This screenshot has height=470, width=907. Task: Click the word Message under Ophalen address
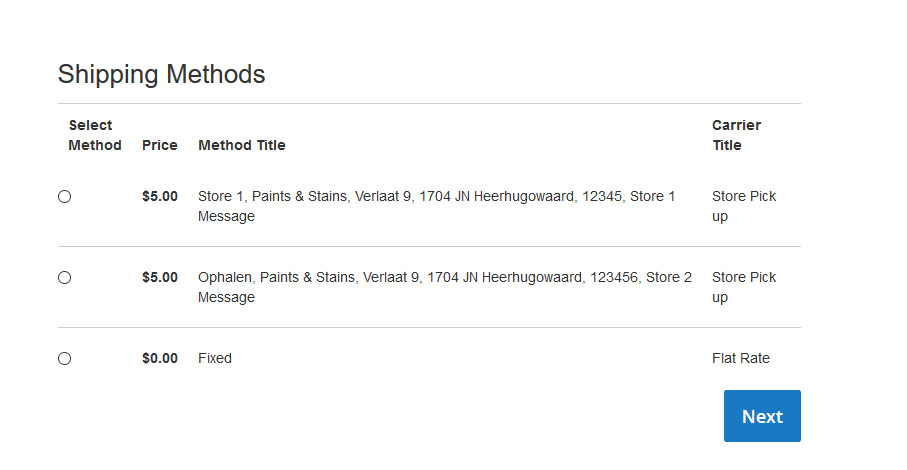click(226, 297)
